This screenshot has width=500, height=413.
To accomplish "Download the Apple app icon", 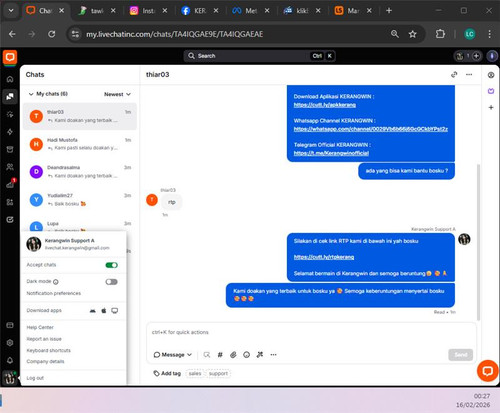I will 104,311.
